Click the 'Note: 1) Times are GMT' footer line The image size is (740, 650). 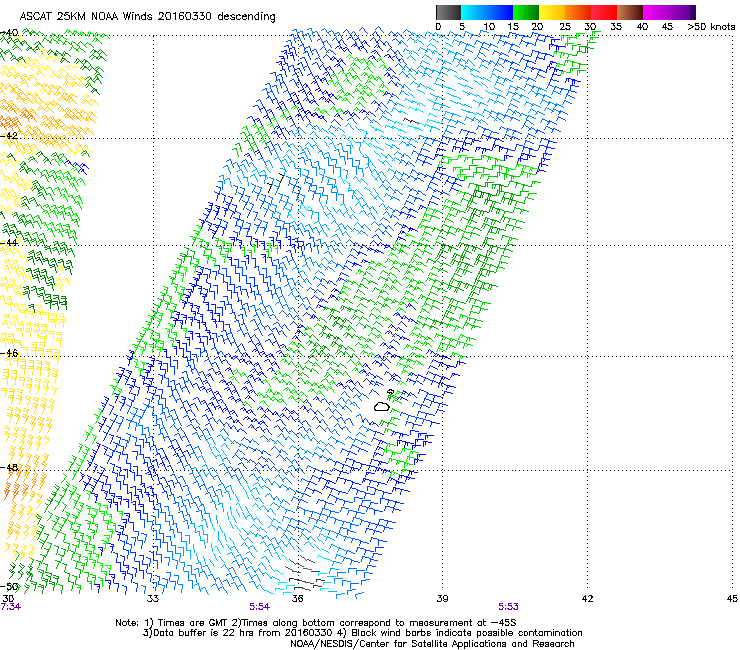tap(316, 623)
